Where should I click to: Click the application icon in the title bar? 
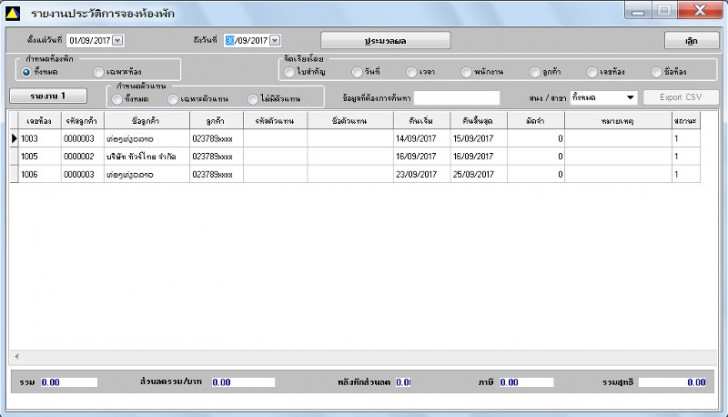click(13, 13)
